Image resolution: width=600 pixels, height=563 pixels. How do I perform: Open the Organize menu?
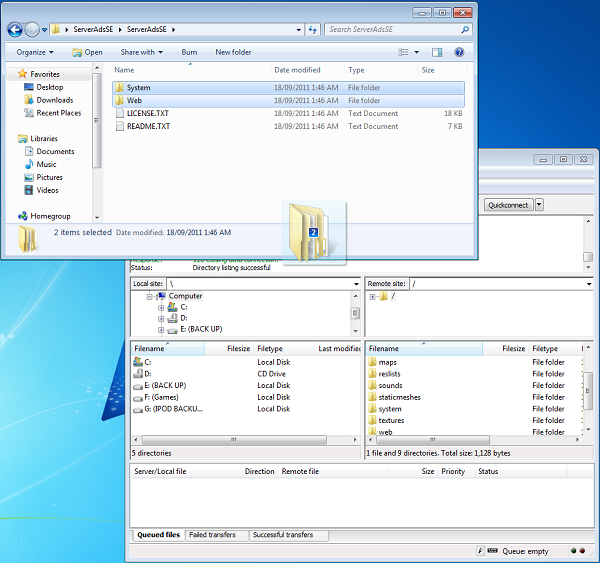(x=35, y=52)
